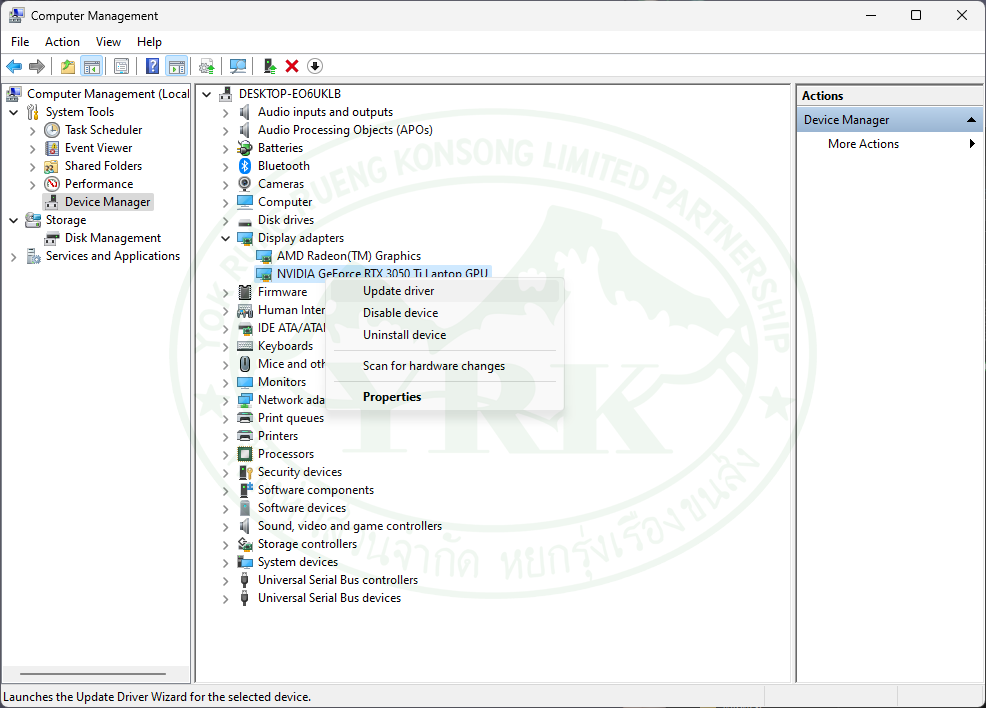Collapse the DESKTOP-EO6UKLB root node
Image resolution: width=986 pixels, height=708 pixels.
pos(206,94)
